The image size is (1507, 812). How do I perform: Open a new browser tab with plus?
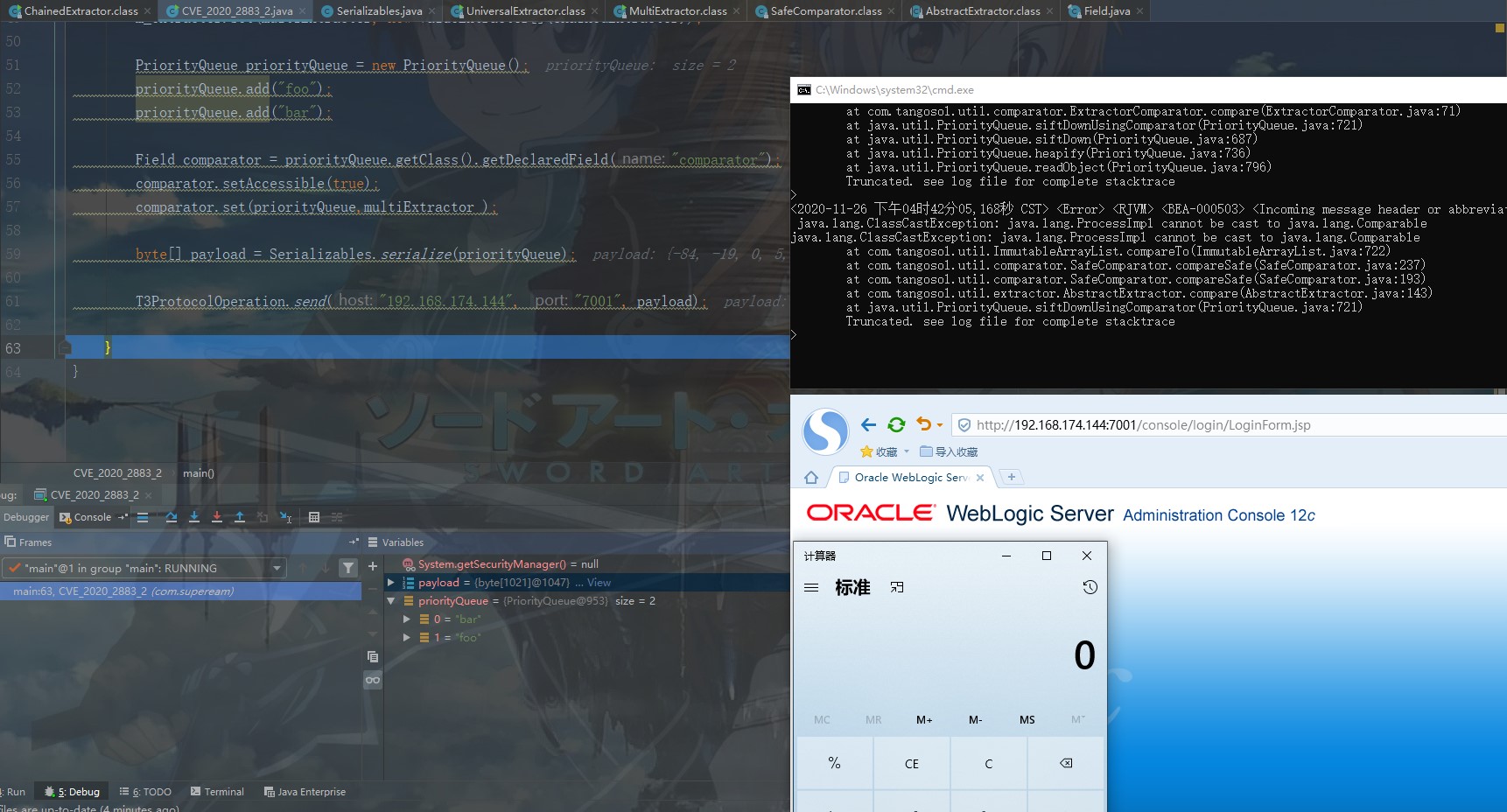1012,477
